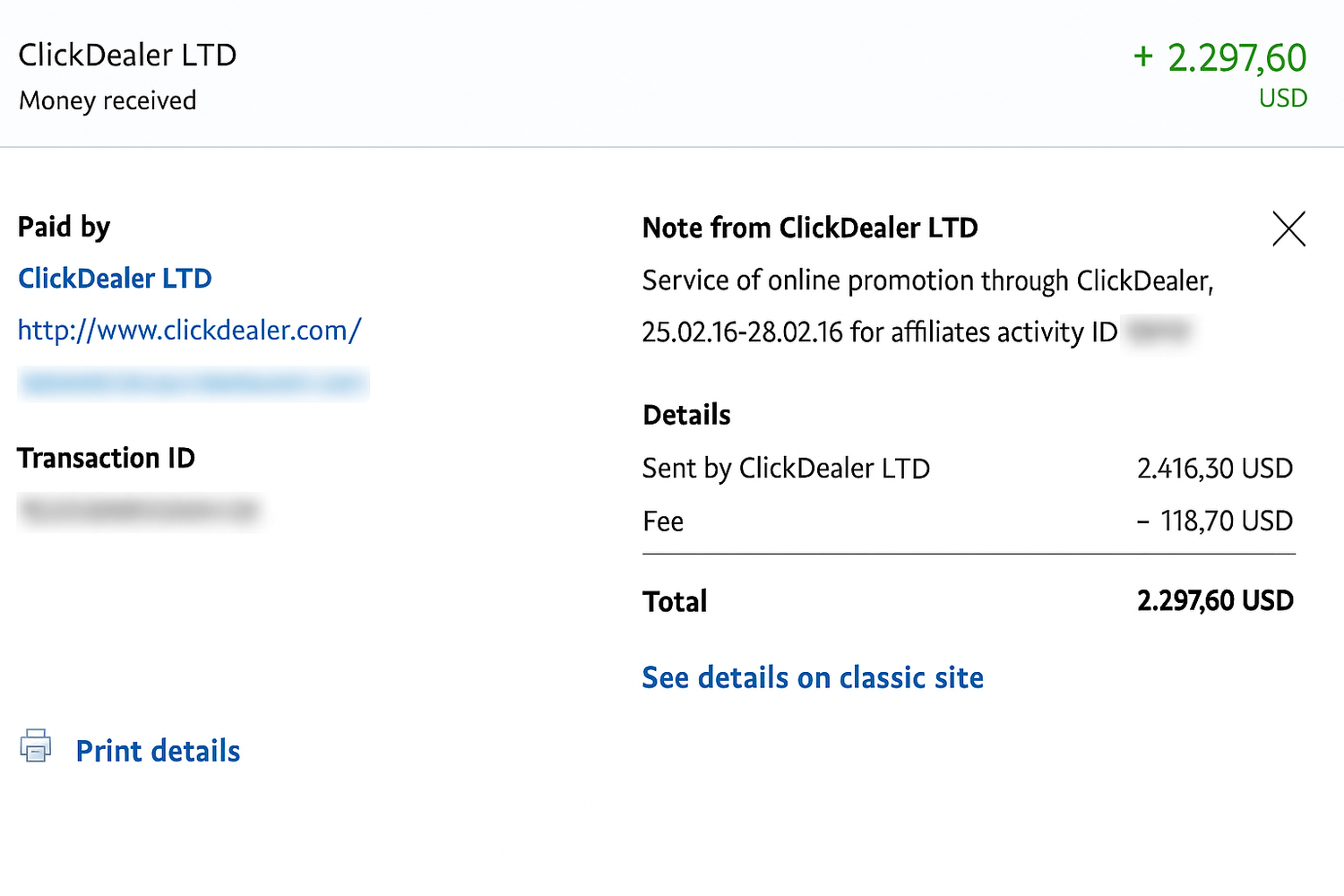Click the 2.416,30 USD sent amount
Viewport: 1344px width, 896px height.
coord(1214,469)
